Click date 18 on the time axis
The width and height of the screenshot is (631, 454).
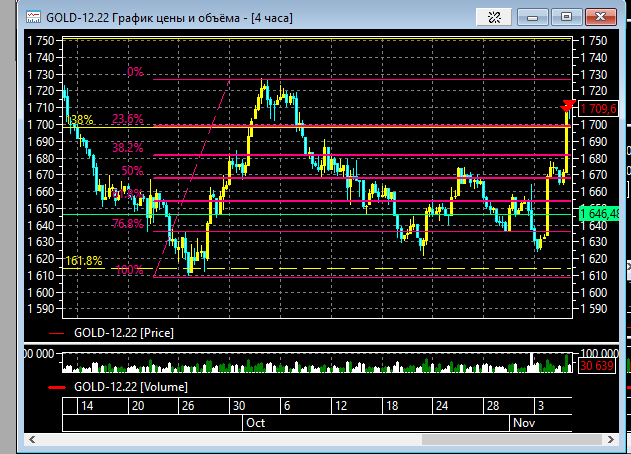click(x=392, y=406)
